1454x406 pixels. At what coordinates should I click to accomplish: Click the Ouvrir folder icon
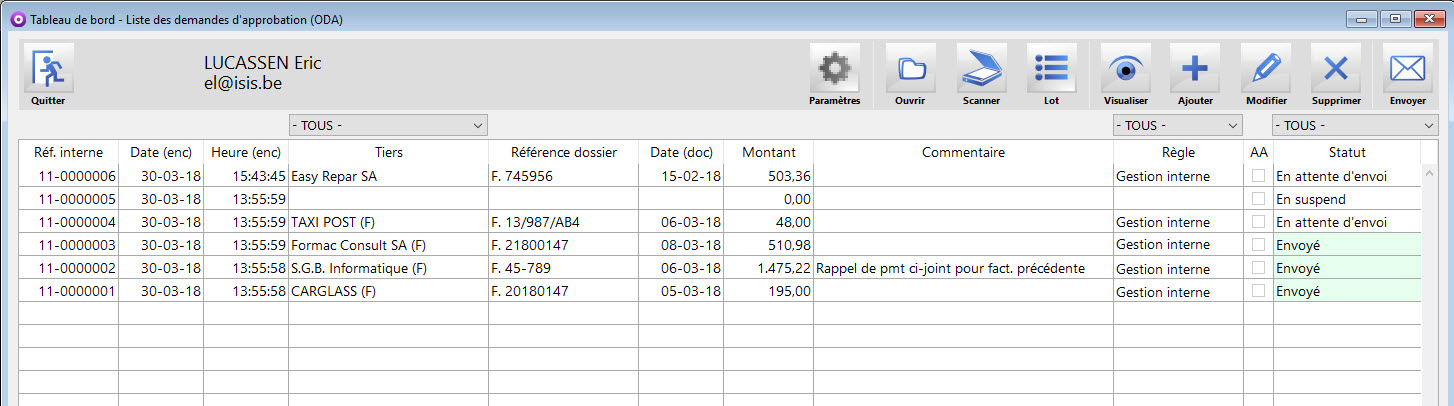[910, 68]
